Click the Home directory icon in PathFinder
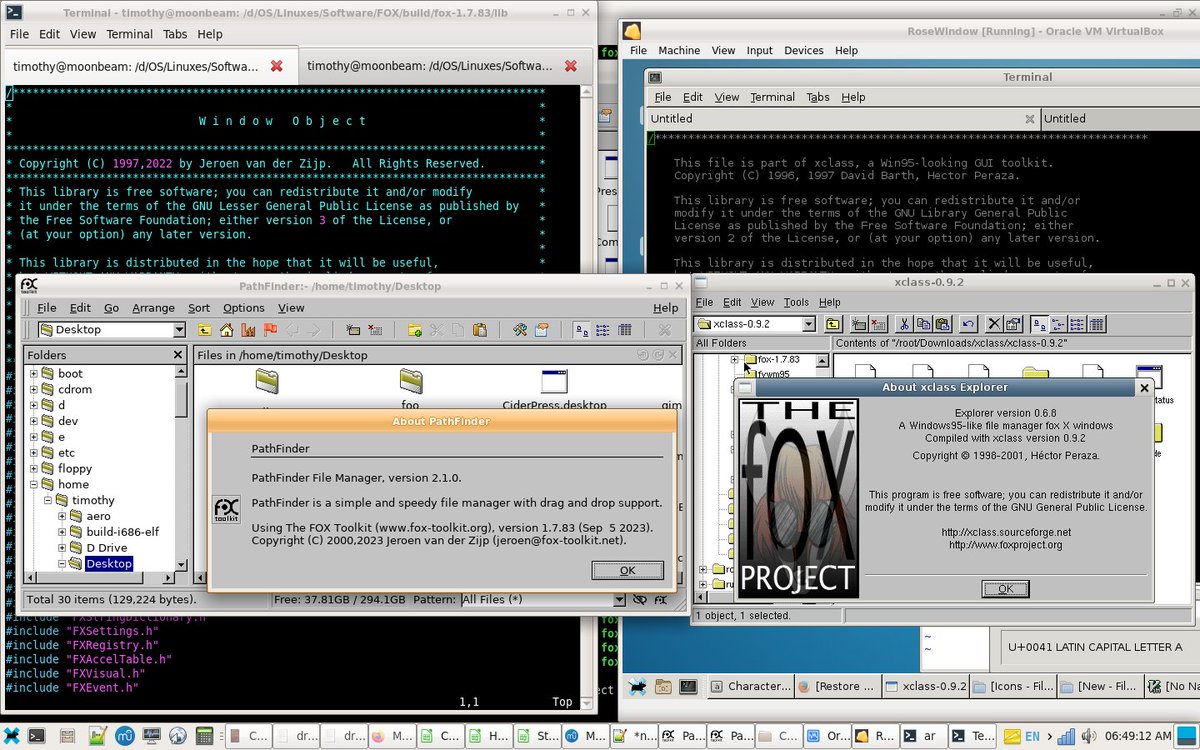Image resolution: width=1200 pixels, height=750 pixels. point(227,330)
